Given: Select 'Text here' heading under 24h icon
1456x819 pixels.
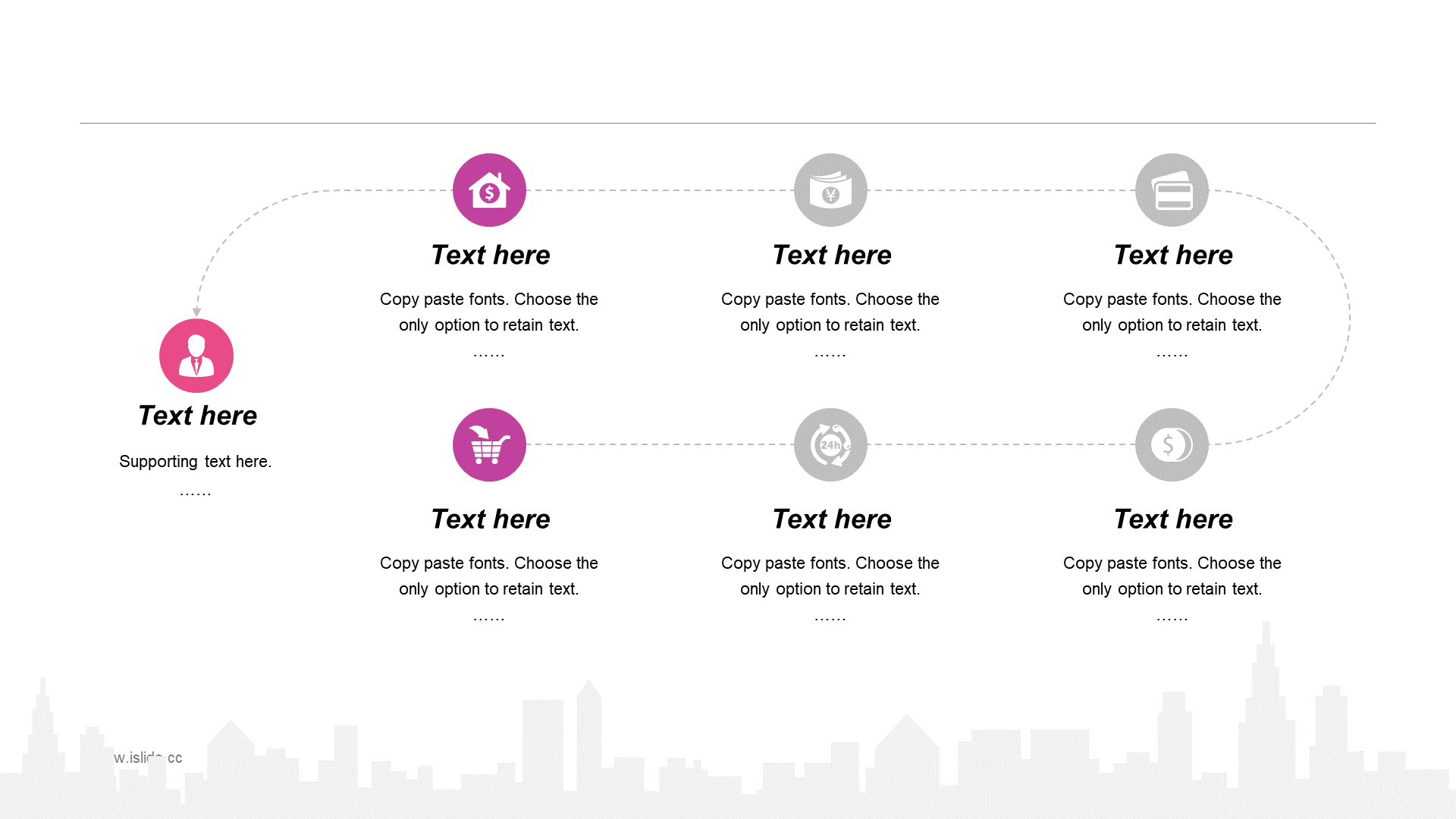Looking at the screenshot, I should click(x=832, y=519).
